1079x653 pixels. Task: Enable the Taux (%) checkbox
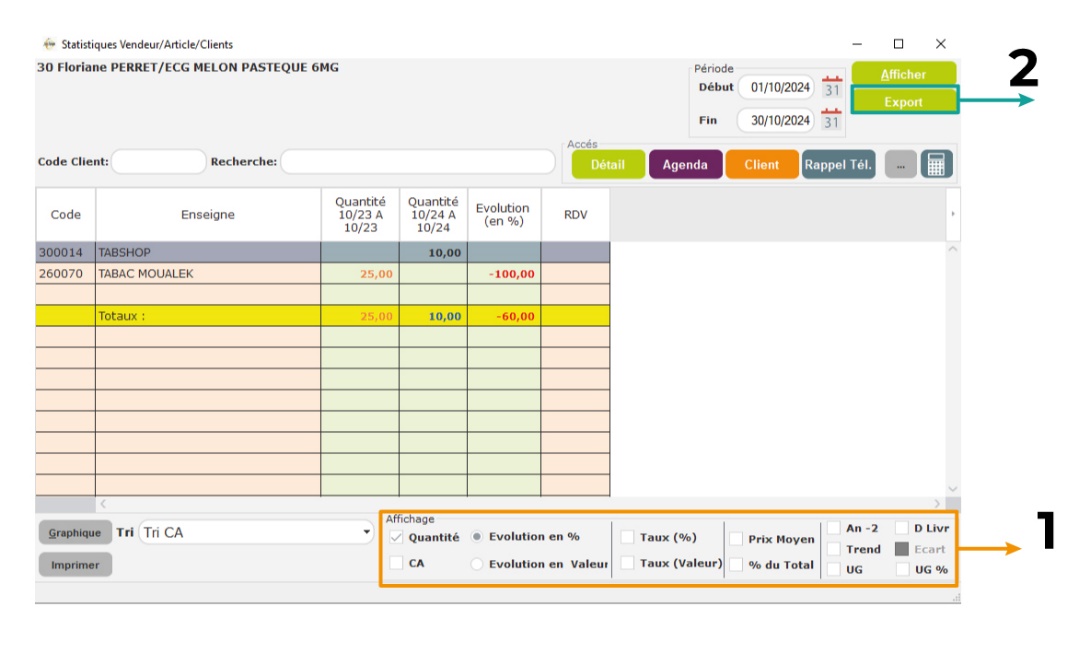[x=628, y=537]
